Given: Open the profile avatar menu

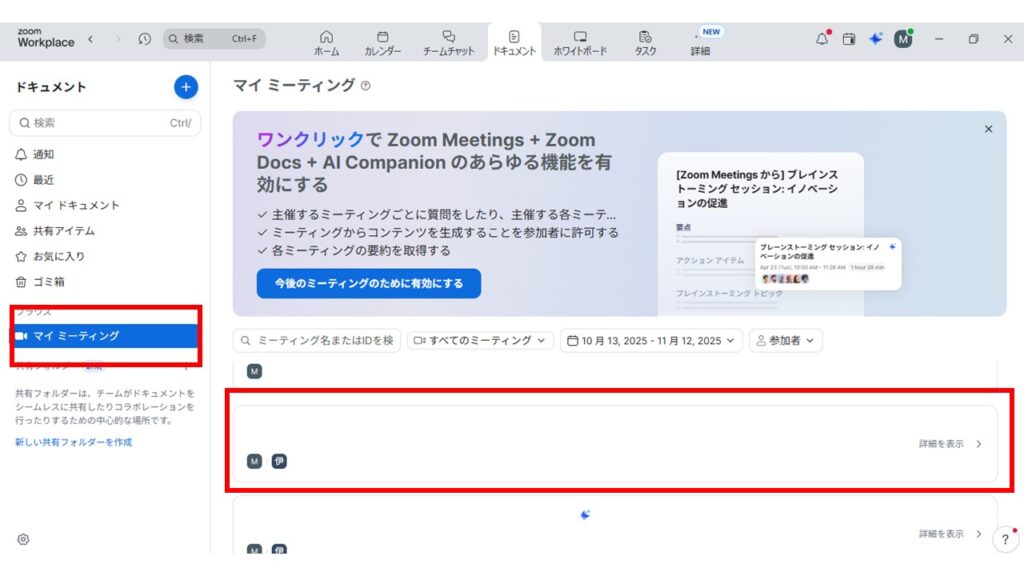Looking at the screenshot, I should point(903,39).
